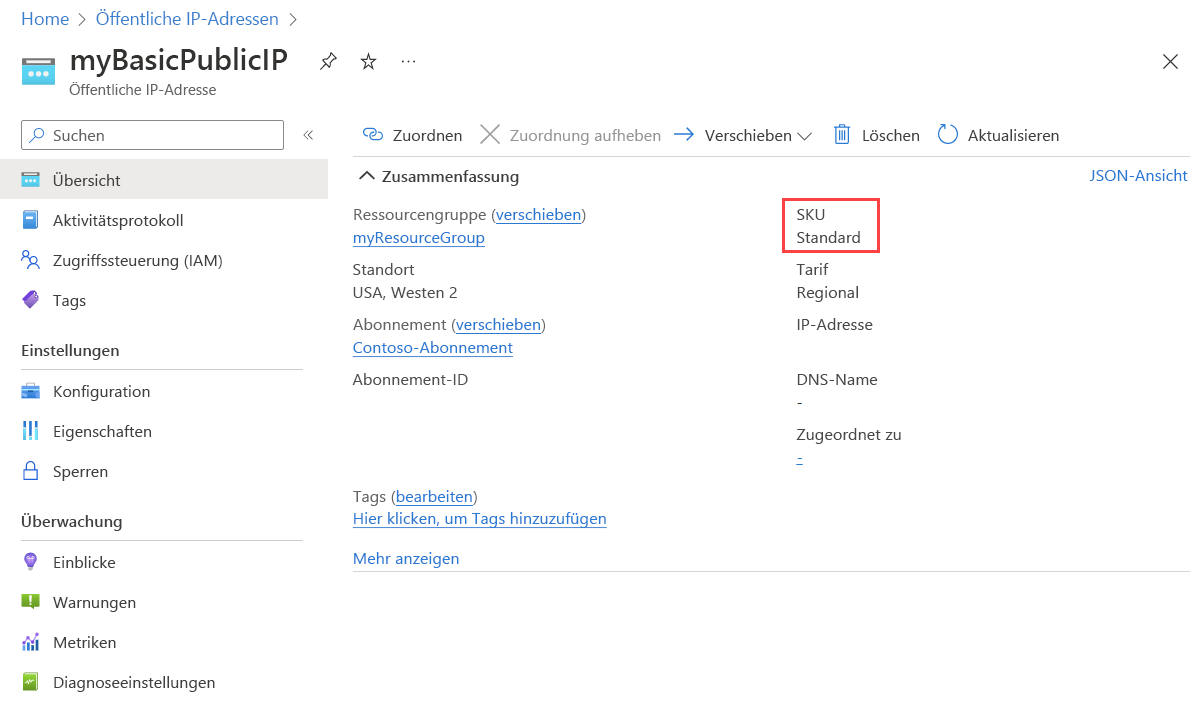Viewport: 1200px width, 707px height.
Task: Click the Sperren padlock icon
Action: 31,471
